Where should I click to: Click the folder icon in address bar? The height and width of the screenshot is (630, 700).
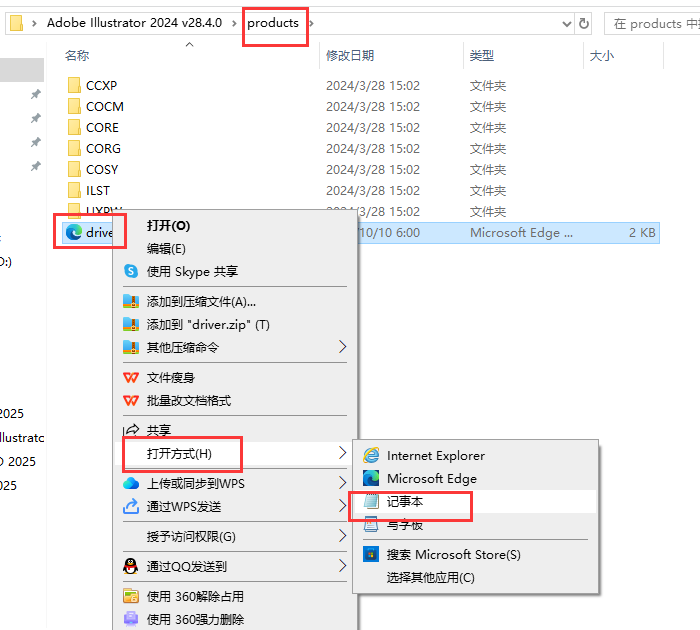click(x=16, y=23)
